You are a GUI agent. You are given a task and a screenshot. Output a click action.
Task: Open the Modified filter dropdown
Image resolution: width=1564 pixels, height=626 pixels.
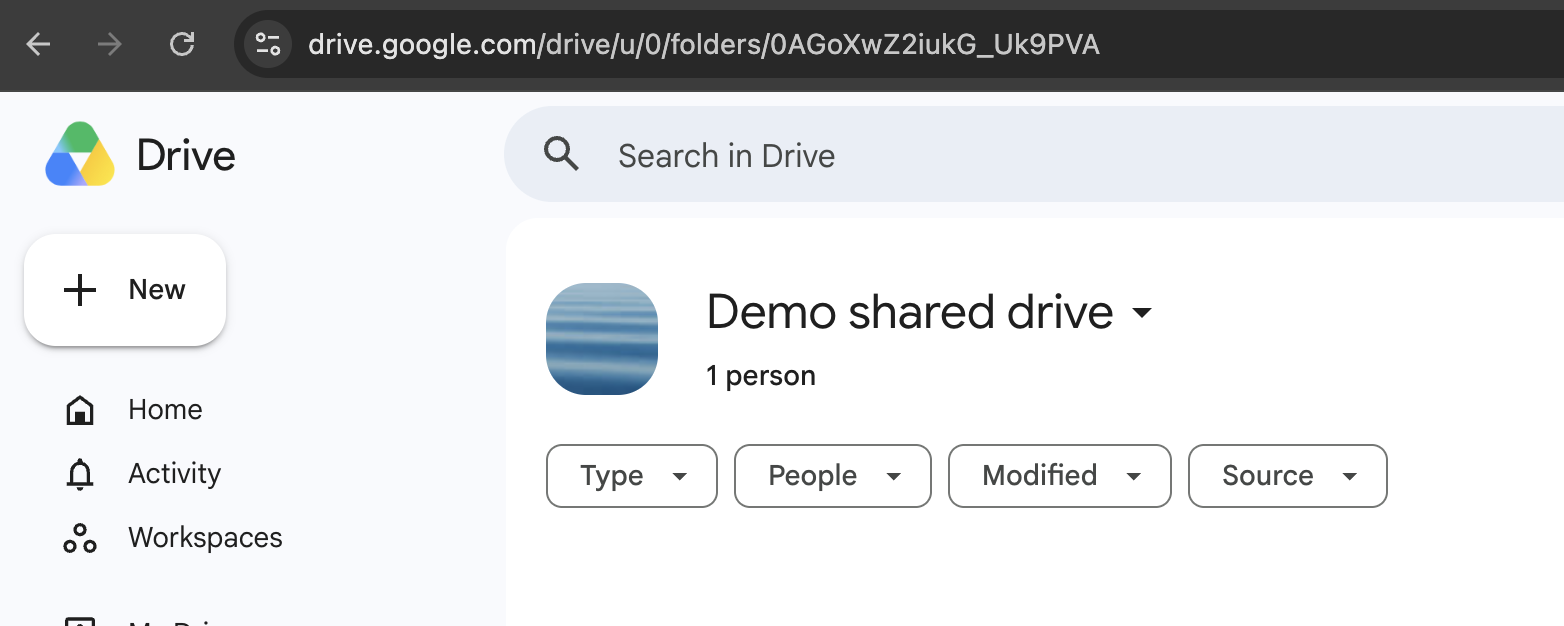(1059, 476)
